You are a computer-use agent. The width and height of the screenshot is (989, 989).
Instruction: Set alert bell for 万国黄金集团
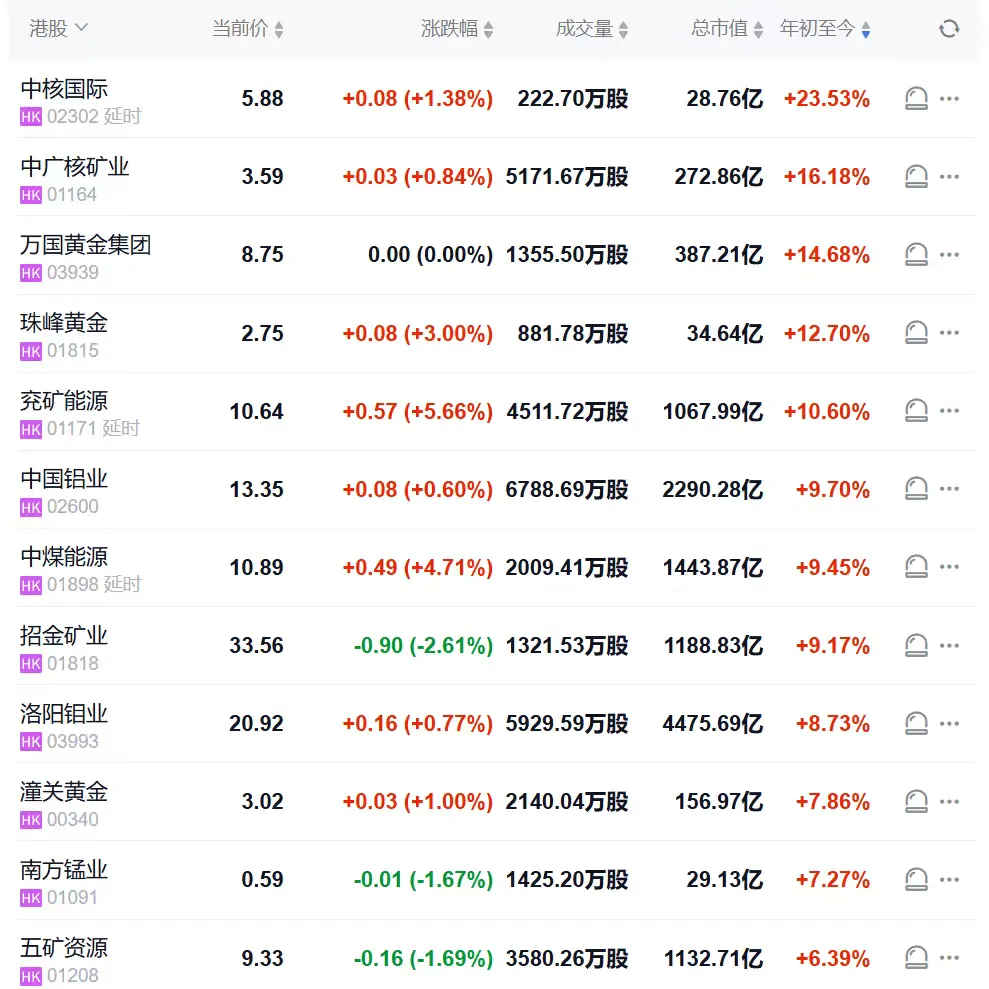point(916,255)
